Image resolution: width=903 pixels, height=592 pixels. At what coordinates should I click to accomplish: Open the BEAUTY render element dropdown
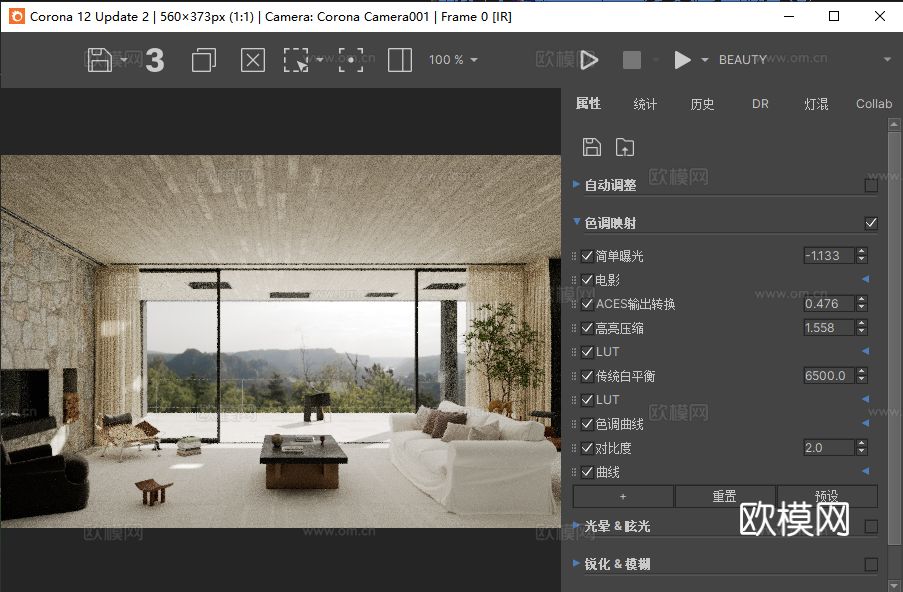(885, 59)
